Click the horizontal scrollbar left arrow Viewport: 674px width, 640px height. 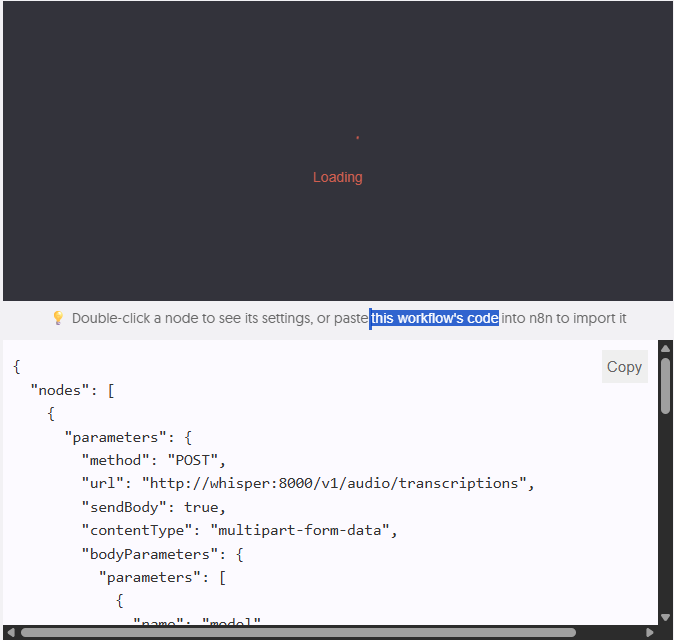tap(10, 632)
